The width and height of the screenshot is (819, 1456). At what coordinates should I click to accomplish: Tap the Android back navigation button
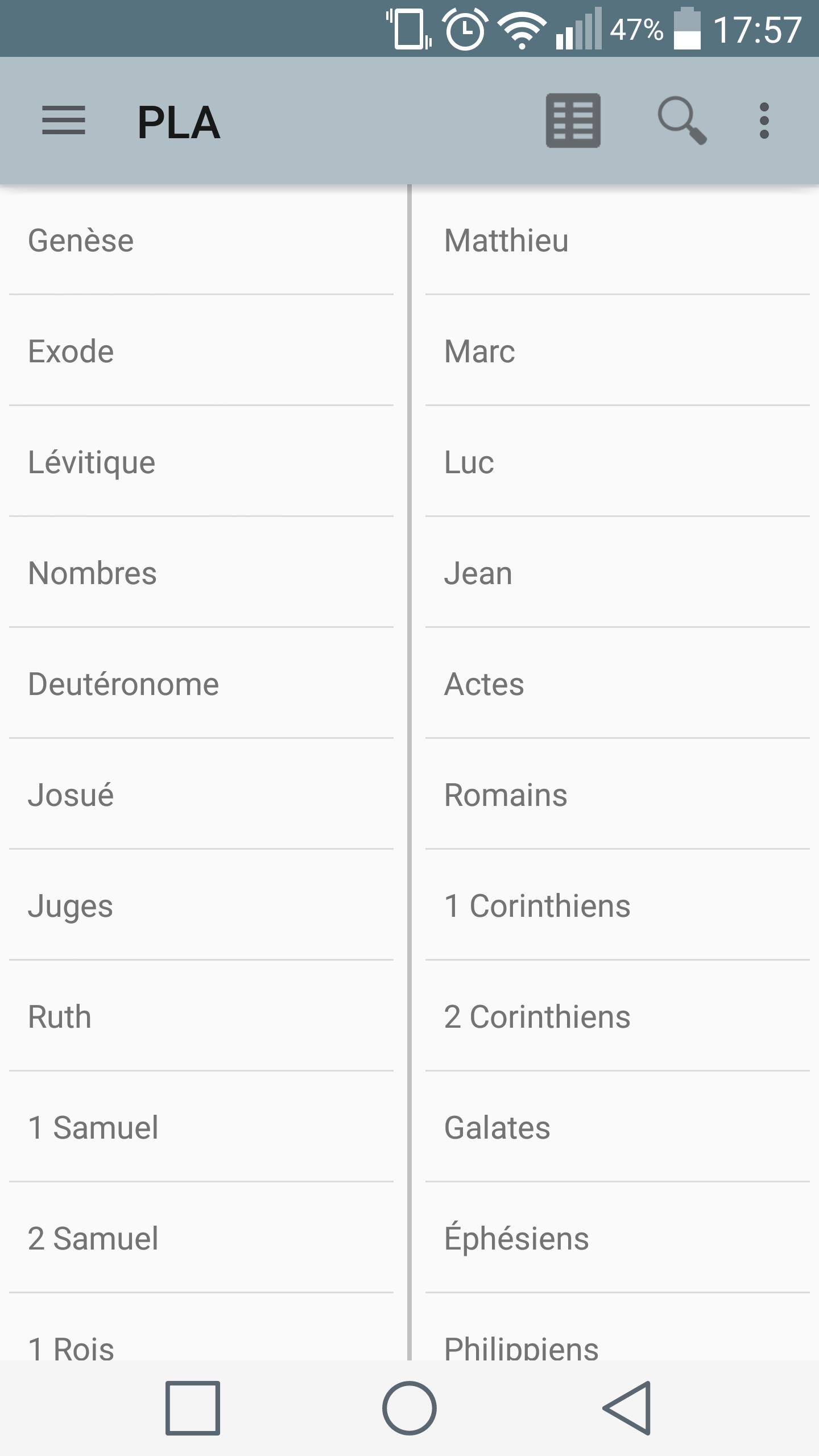pos(627,1408)
